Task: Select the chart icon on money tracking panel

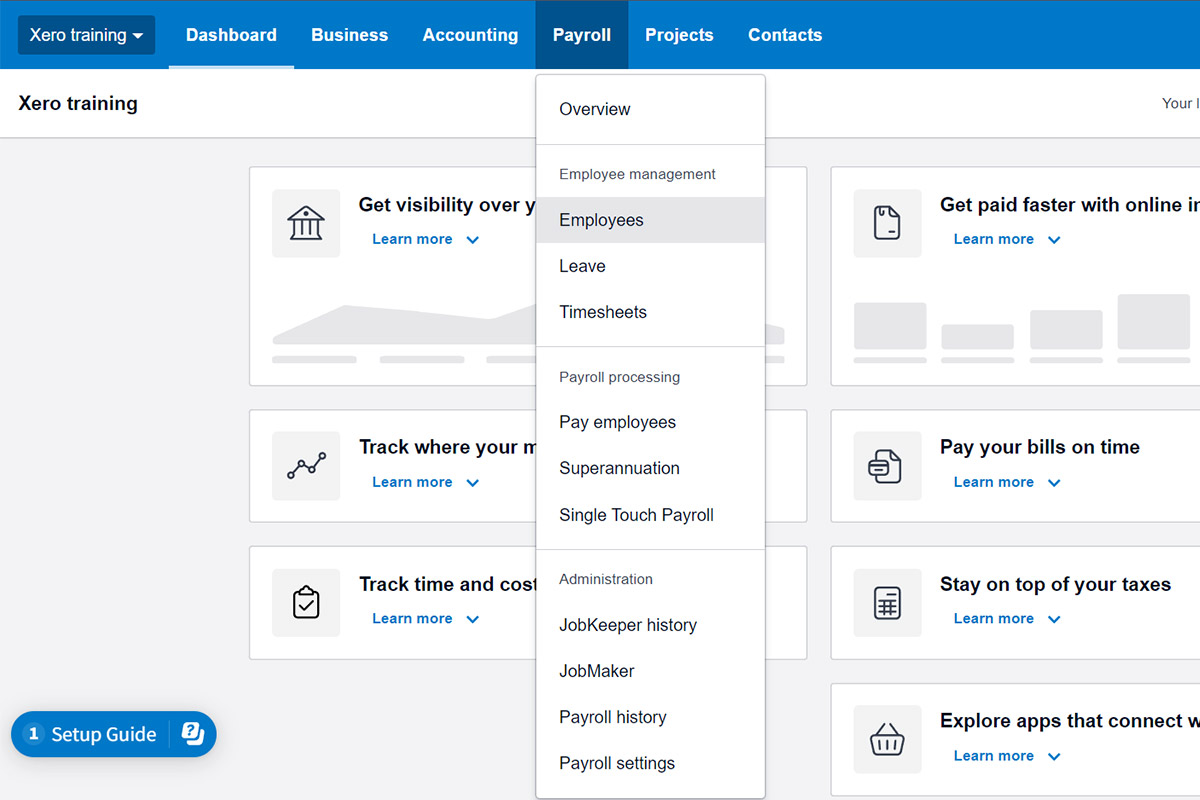Action: [306, 466]
